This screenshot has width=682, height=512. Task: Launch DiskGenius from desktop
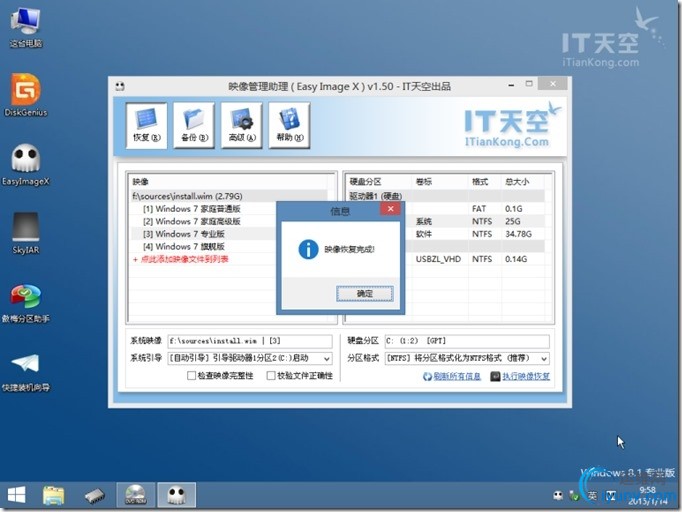(26, 95)
